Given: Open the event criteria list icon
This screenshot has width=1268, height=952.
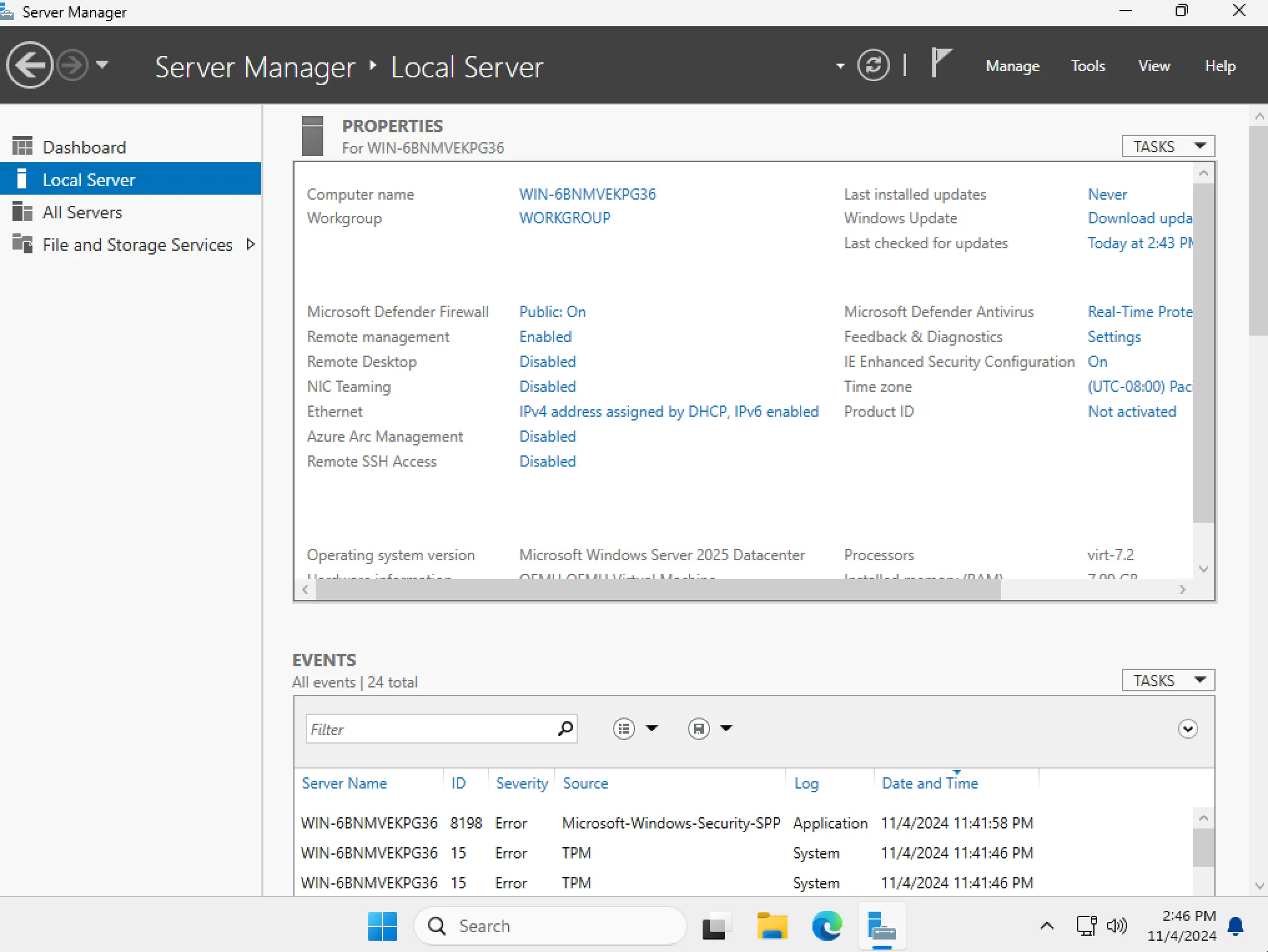Looking at the screenshot, I should tap(624, 728).
